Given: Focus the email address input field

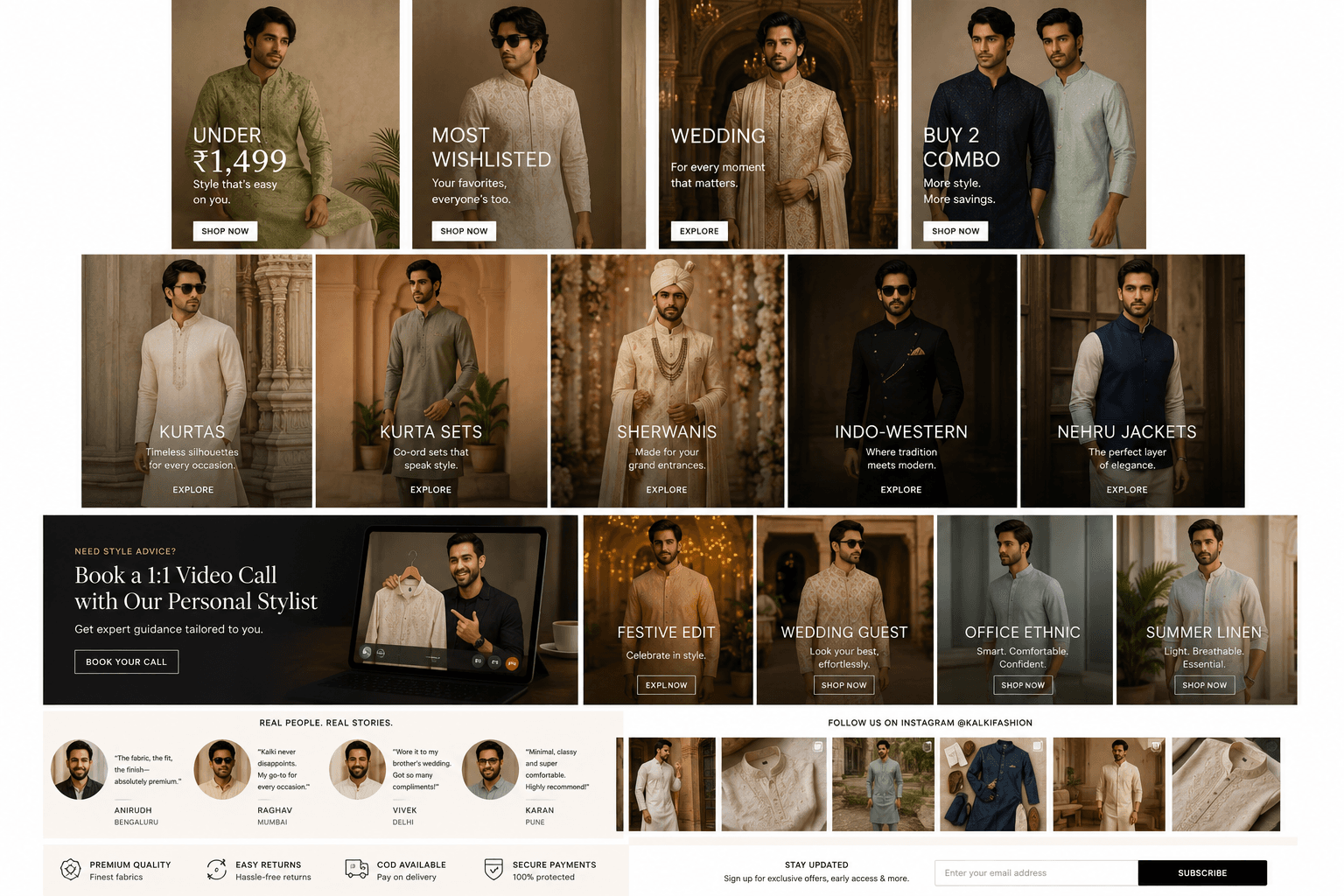Looking at the screenshot, I should click(1036, 873).
